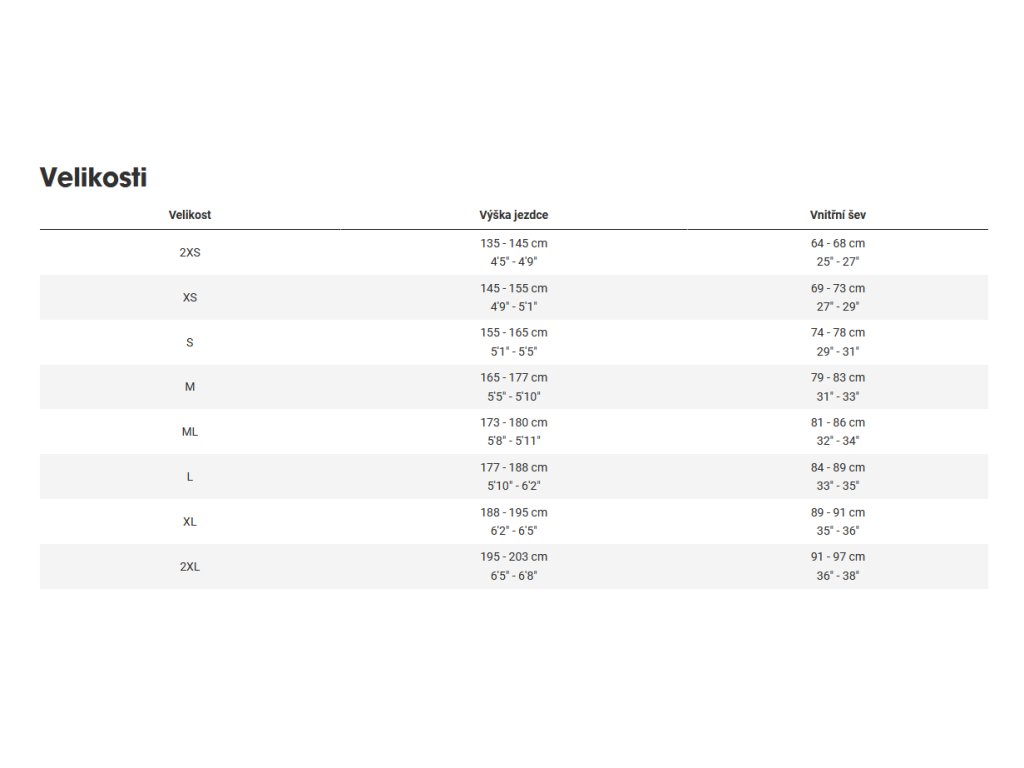The image size is (1024, 768).
Task: Click the Výška jezdce column header
Action: (x=514, y=215)
